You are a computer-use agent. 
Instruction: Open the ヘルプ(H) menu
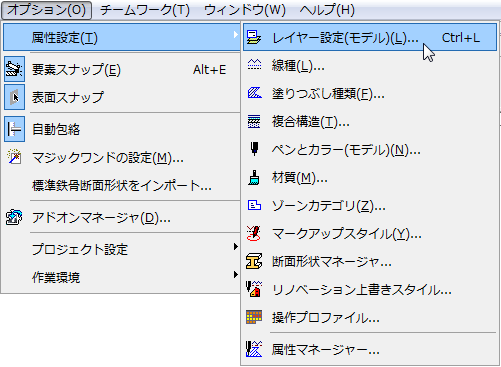point(327,10)
